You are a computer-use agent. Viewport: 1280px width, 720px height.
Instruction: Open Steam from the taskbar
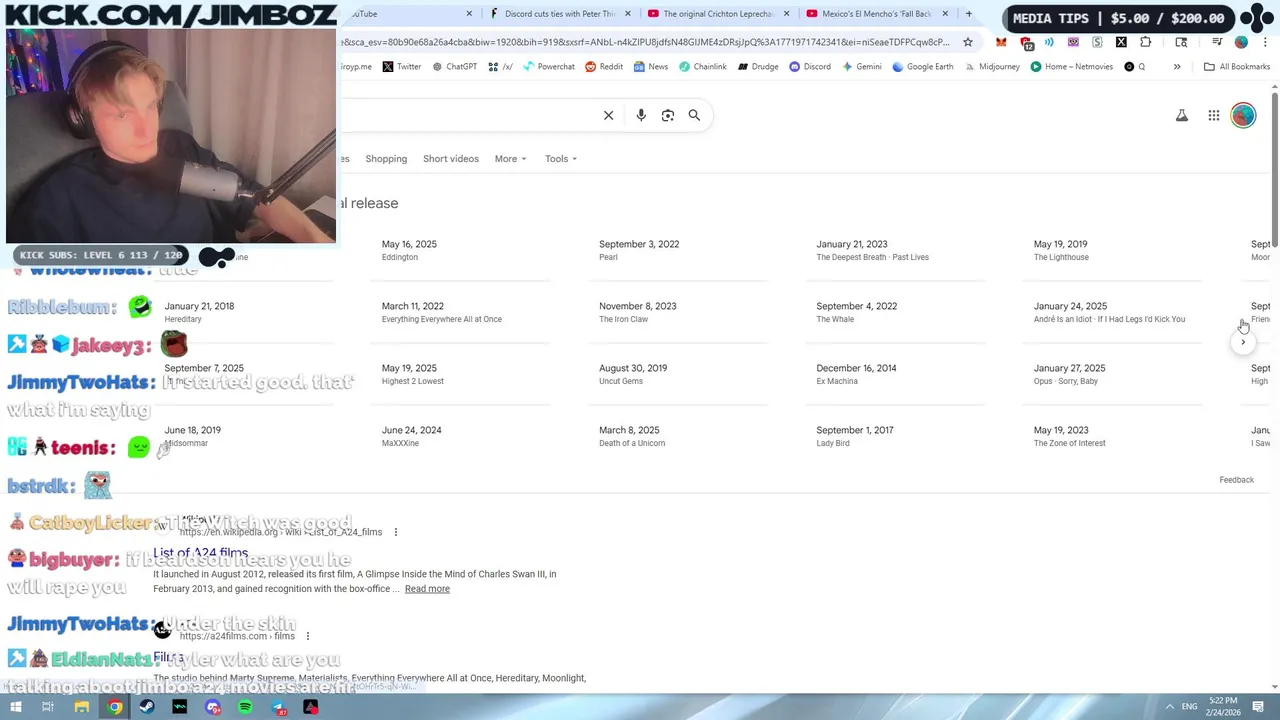tap(147, 707)
